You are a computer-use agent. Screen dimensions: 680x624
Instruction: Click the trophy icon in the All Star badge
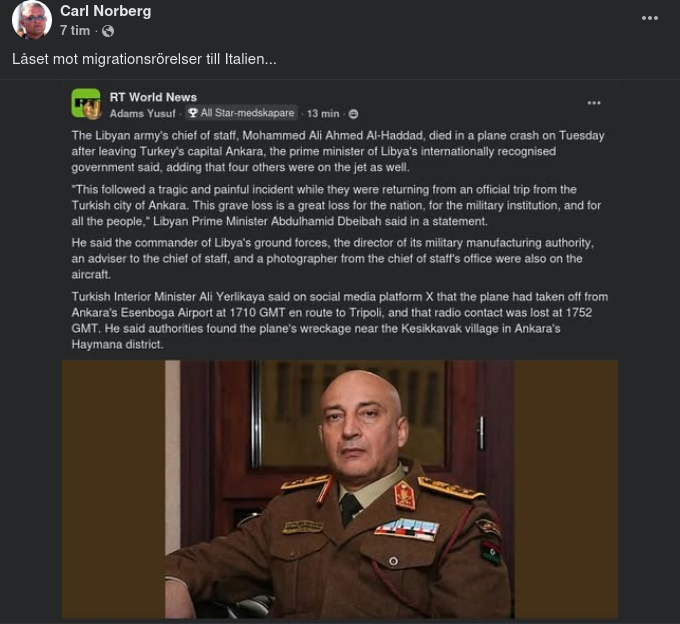click(x=193, y=114)
